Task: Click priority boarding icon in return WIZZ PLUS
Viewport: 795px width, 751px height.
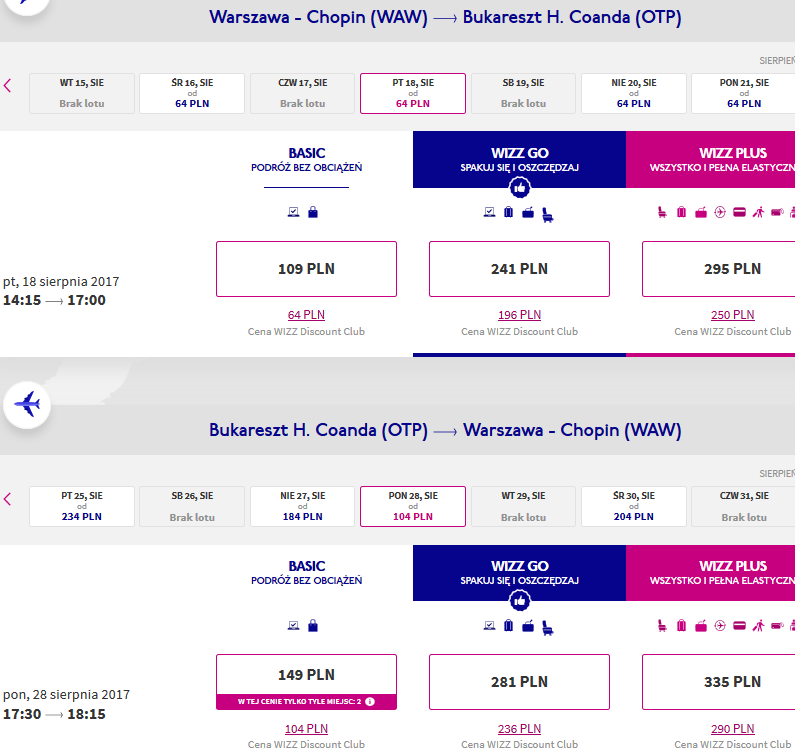Action: (x=758, y=625)
